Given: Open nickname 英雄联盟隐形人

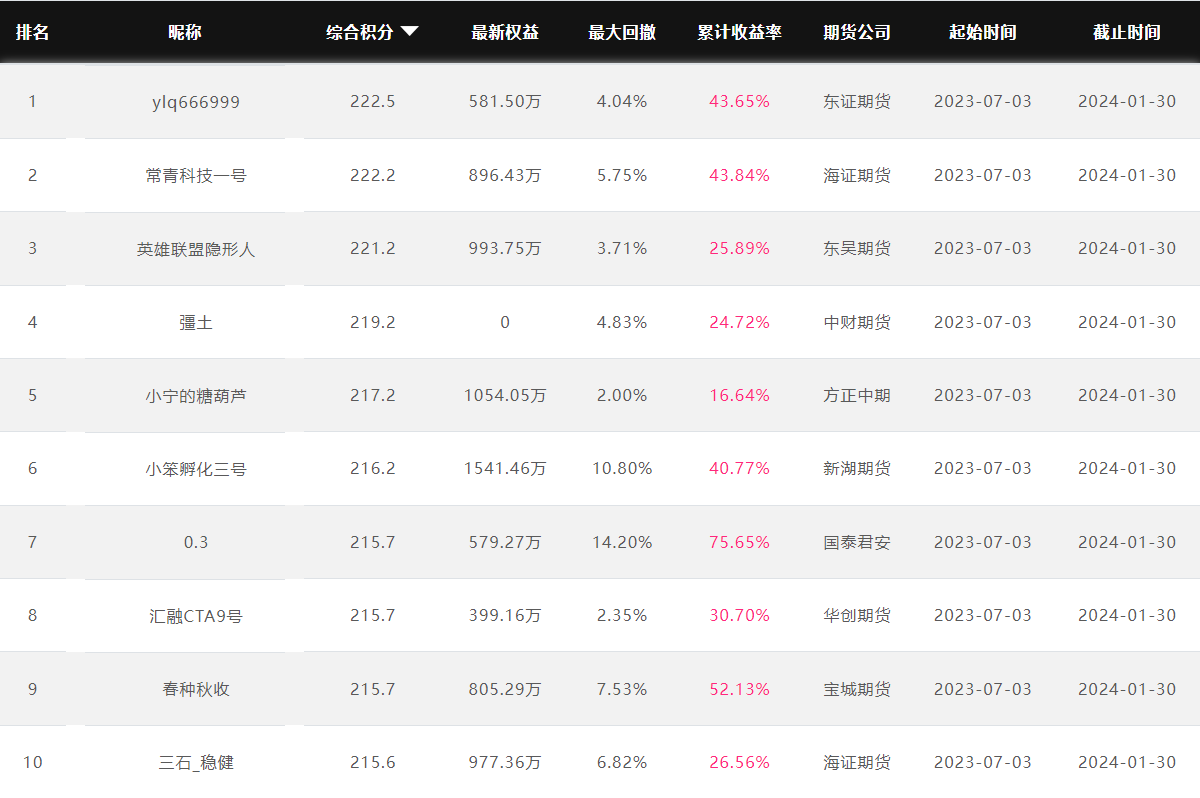Looking at the screenshot, I should coord(196,249).
